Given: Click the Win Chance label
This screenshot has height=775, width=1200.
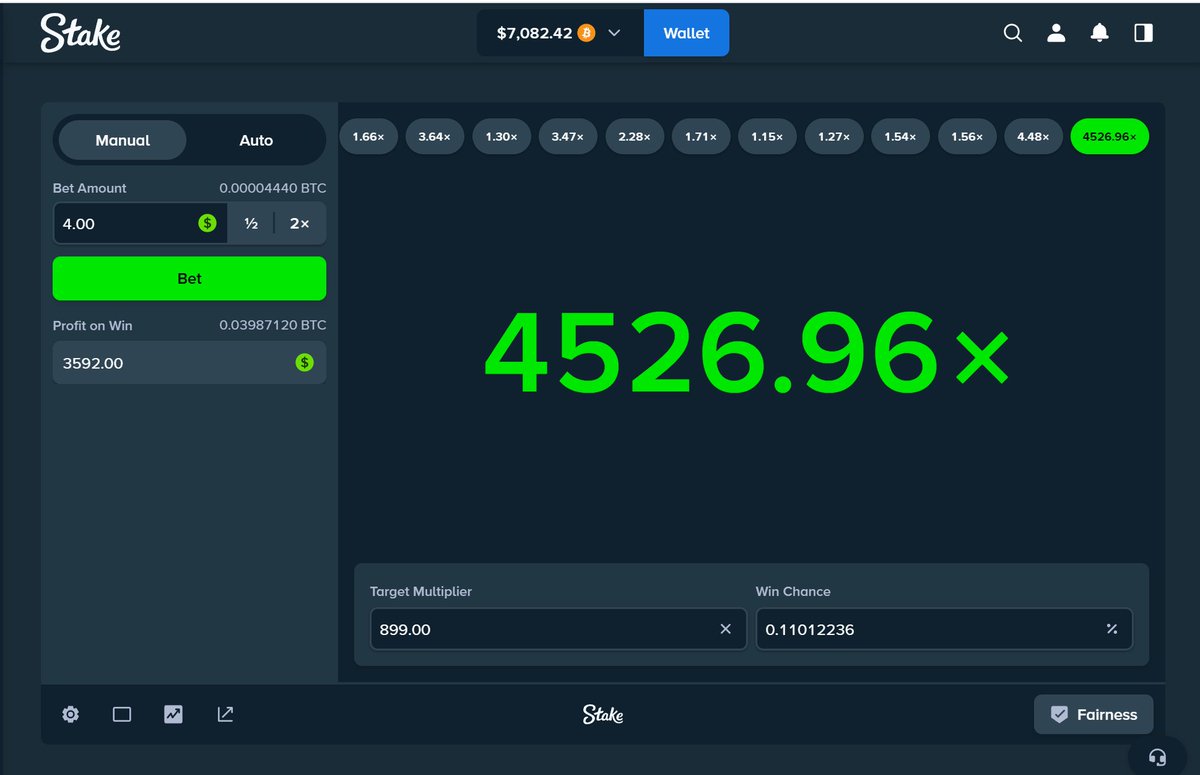Looking at the screenshot, I should click(x=793, y=591).
